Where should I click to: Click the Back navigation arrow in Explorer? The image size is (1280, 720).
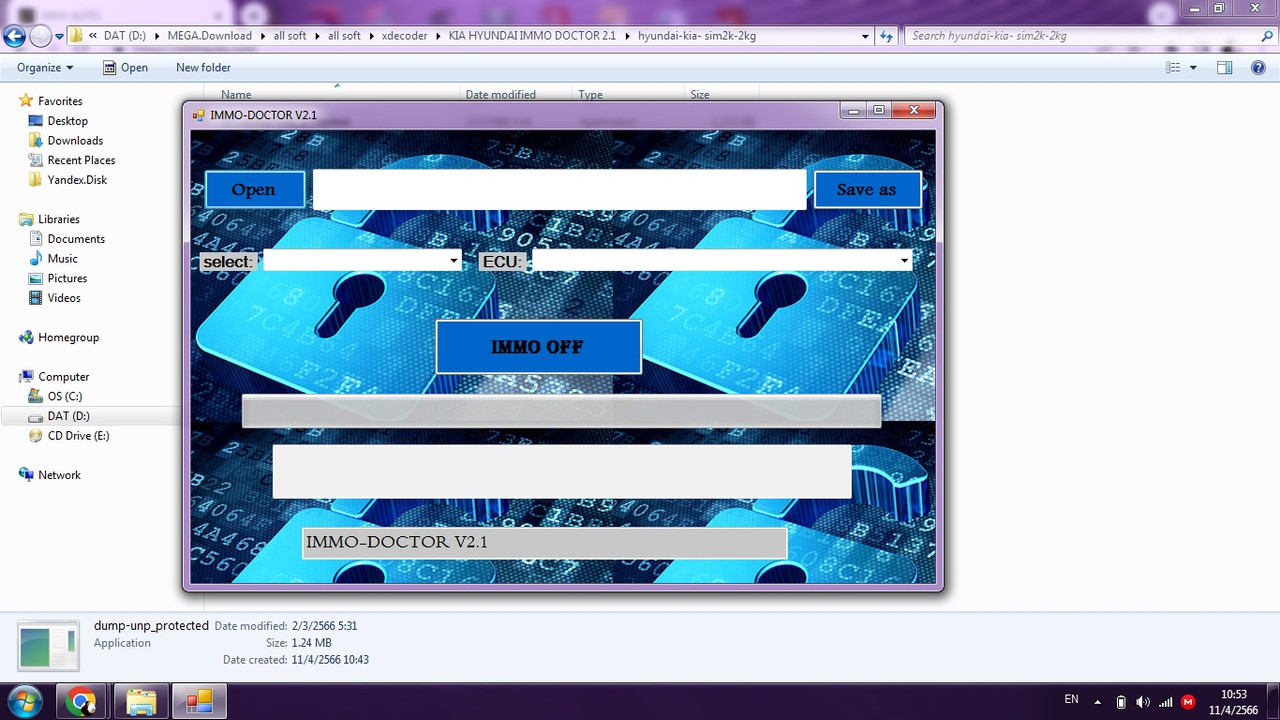click(14, 36)
